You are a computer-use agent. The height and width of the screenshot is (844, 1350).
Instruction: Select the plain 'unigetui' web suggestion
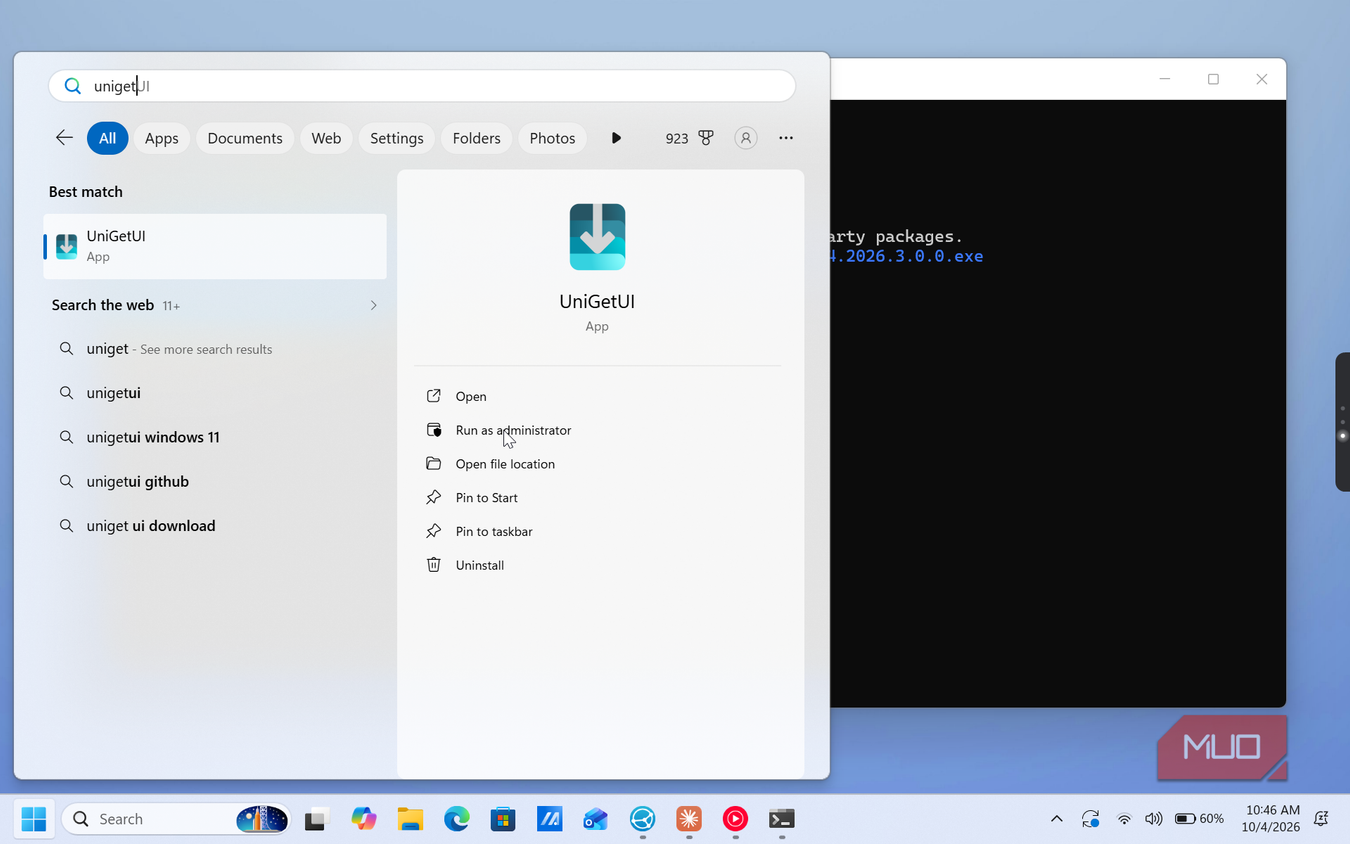tap(215, 393)
